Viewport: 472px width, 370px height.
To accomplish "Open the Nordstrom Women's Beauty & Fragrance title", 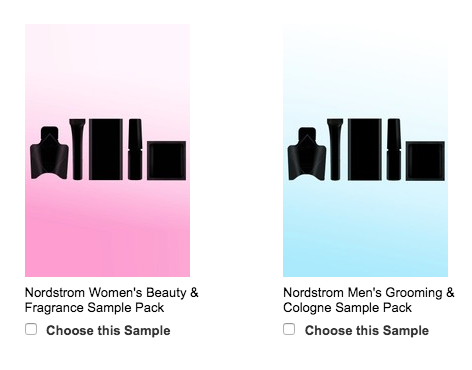I will coord(112,300).
